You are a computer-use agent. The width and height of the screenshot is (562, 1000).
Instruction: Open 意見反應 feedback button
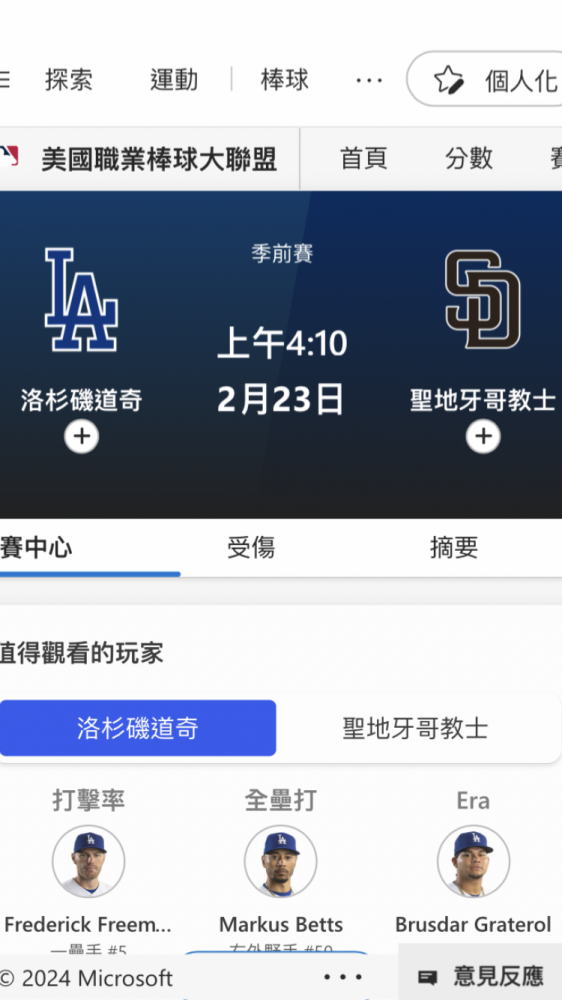tap(480, 976)
